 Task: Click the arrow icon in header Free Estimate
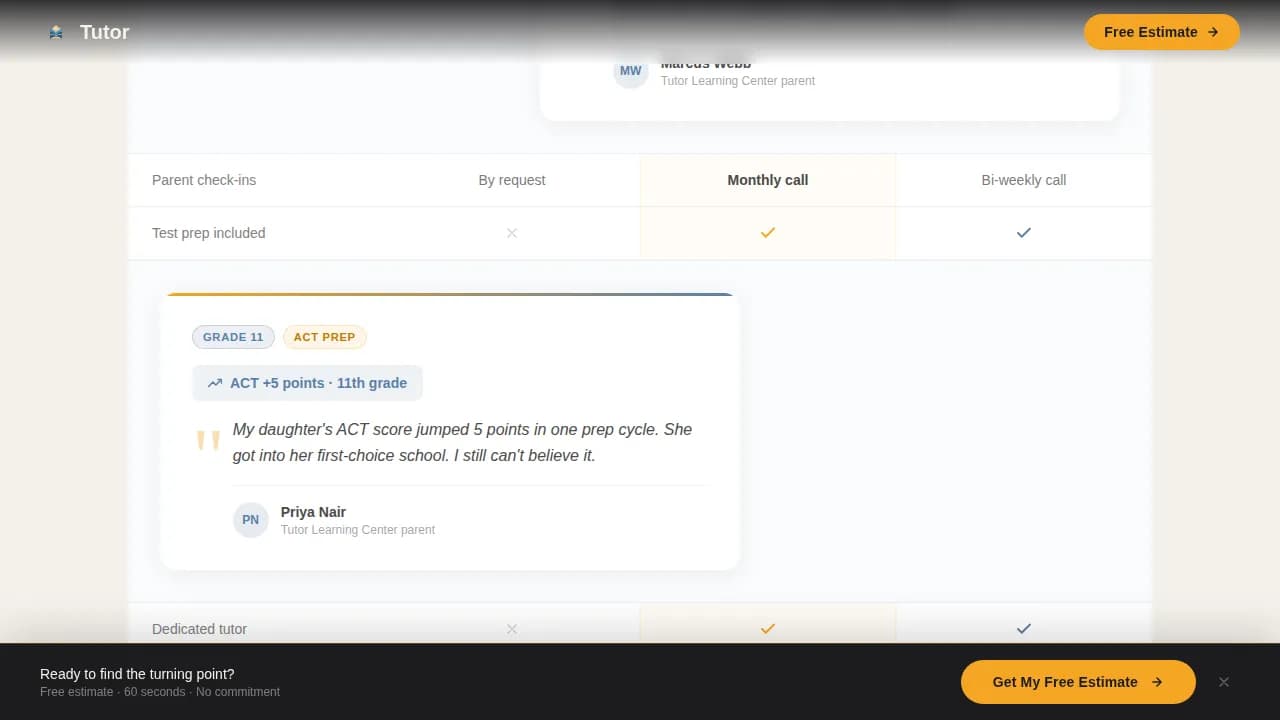[1213, 32]
